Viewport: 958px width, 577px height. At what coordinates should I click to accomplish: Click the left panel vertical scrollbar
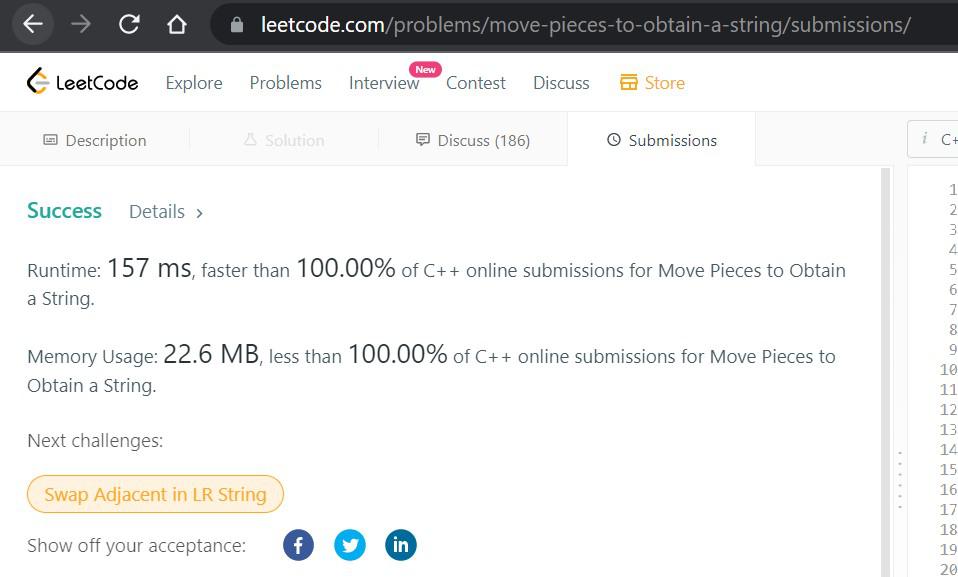click(885, 372)
